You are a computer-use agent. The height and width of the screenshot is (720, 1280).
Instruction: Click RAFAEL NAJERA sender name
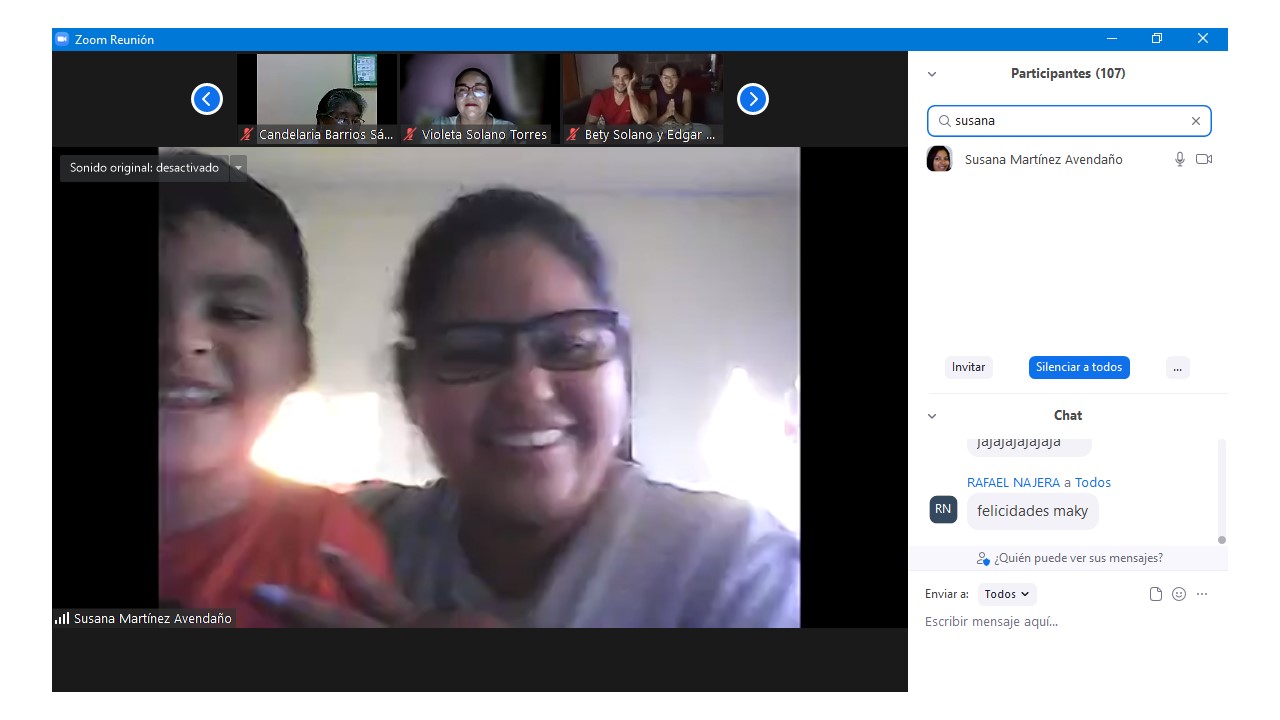click(1013, 482)
